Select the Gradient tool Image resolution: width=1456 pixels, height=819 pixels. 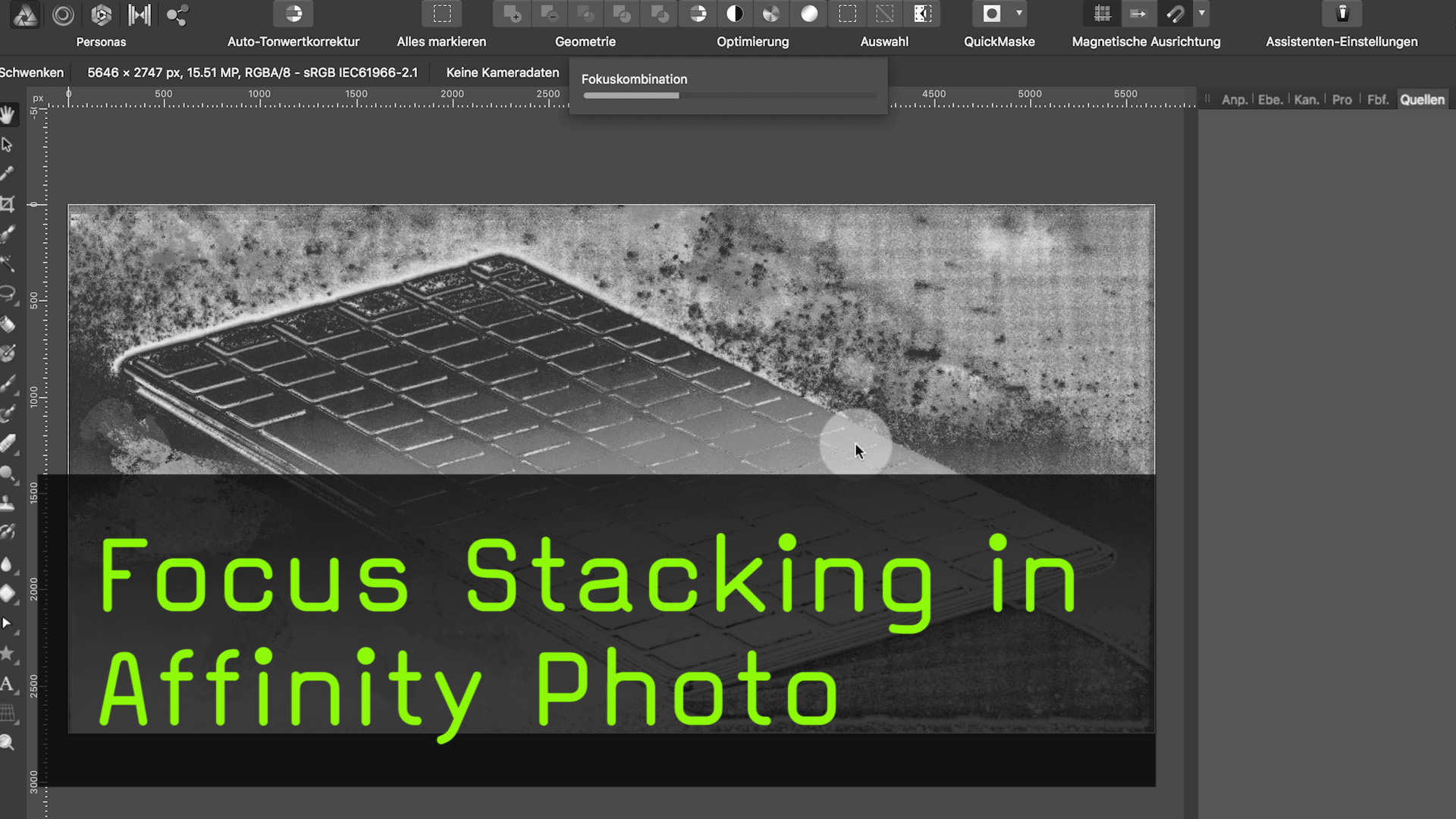coord(8,354)
